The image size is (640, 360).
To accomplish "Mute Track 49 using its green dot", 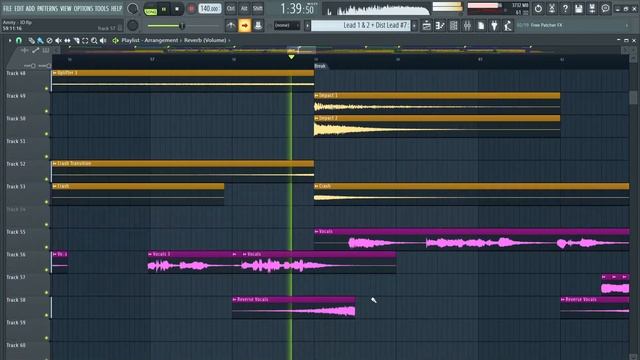I will [47, 111].
